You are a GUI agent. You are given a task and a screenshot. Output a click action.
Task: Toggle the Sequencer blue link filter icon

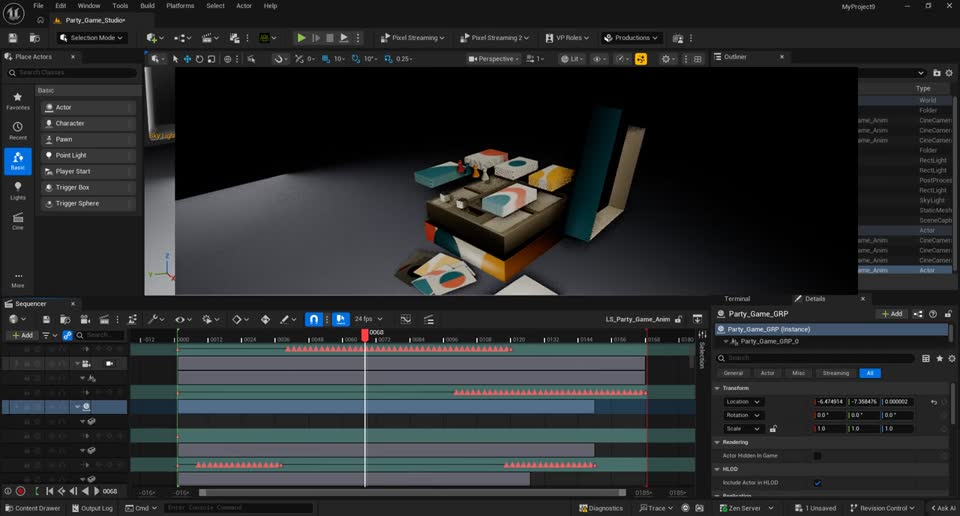[x=67, y=335]
